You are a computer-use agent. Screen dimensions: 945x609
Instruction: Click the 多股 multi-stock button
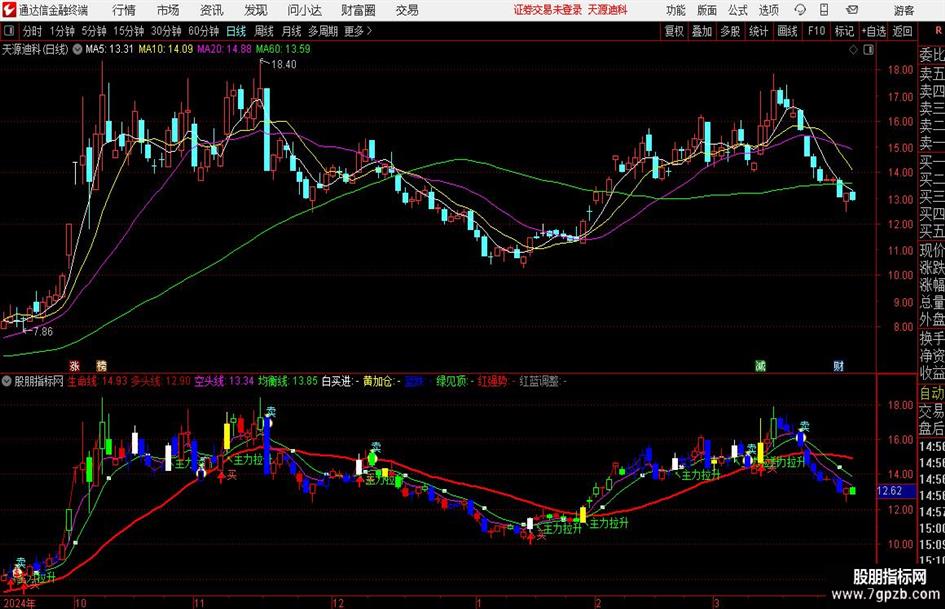click(730, 31)
